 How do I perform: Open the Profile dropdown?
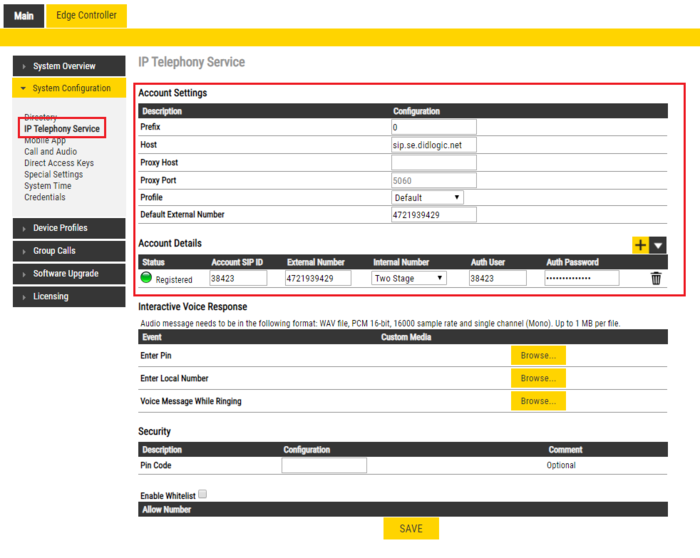coord(427,198)
